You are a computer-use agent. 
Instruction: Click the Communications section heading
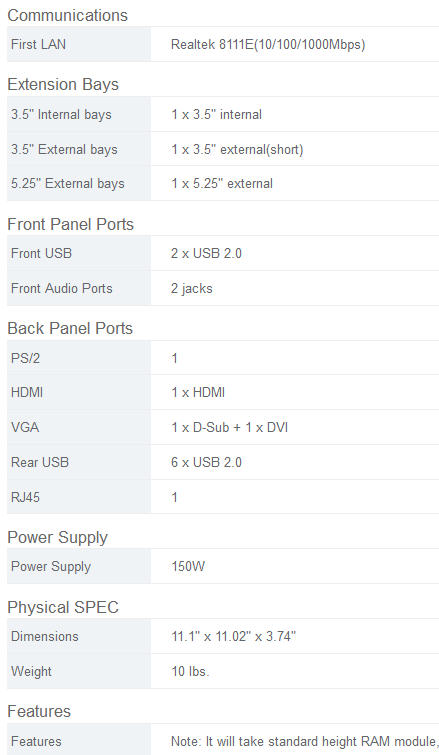pos(67,15)
